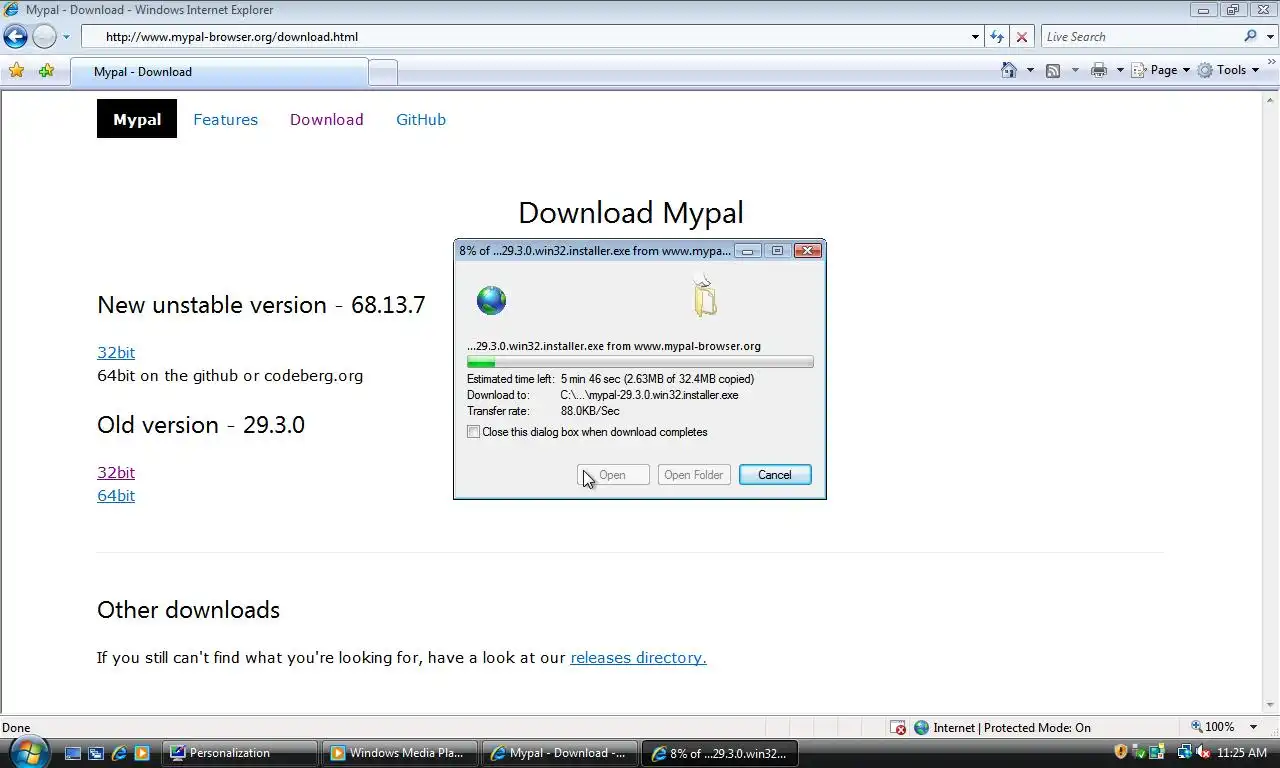Click the disabled Open button in download dialog
1280x768 pixels.
point(613,475)
